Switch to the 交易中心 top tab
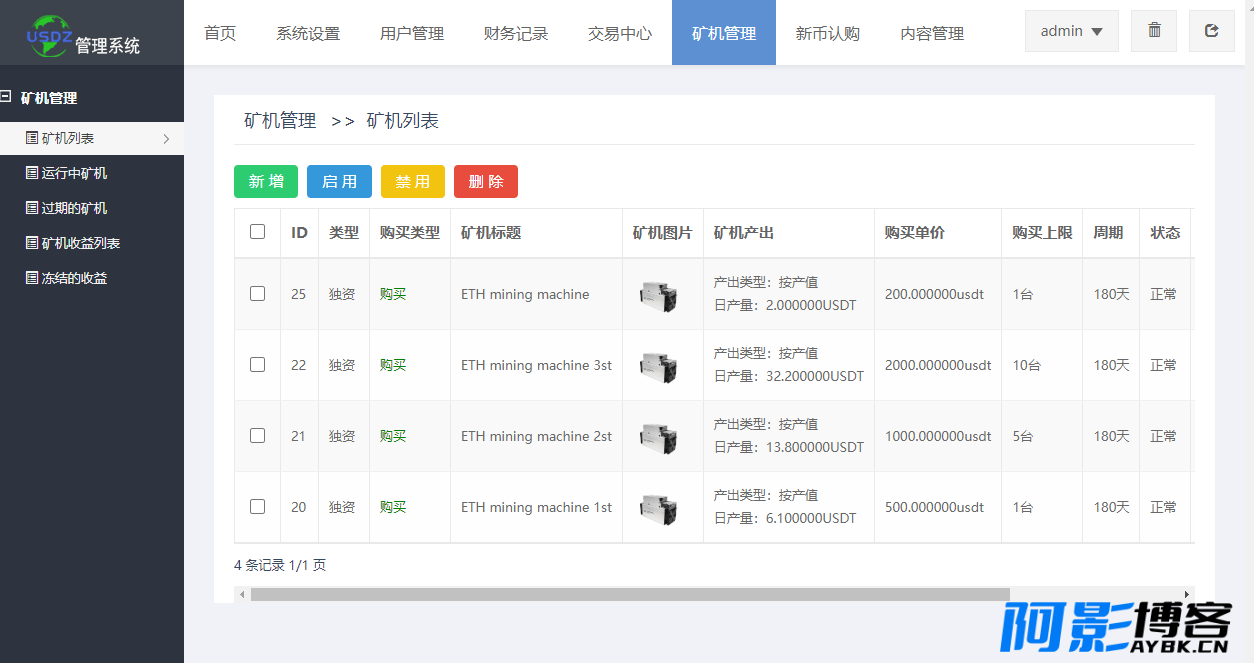The image size is (1254, 663). [620, 33]
